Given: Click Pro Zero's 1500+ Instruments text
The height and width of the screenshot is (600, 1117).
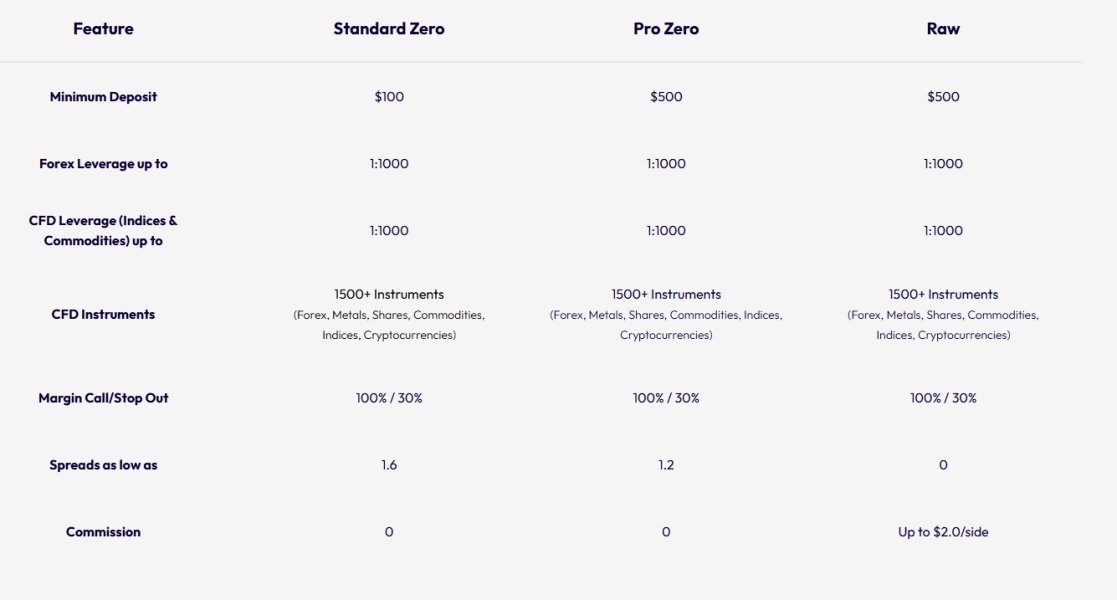Looking at the screenshot, I should coord(666,295).
